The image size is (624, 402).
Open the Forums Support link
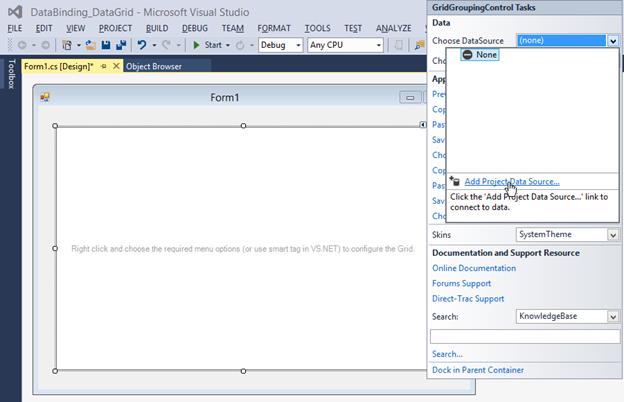pyautogui.click(x=461, y=283)
